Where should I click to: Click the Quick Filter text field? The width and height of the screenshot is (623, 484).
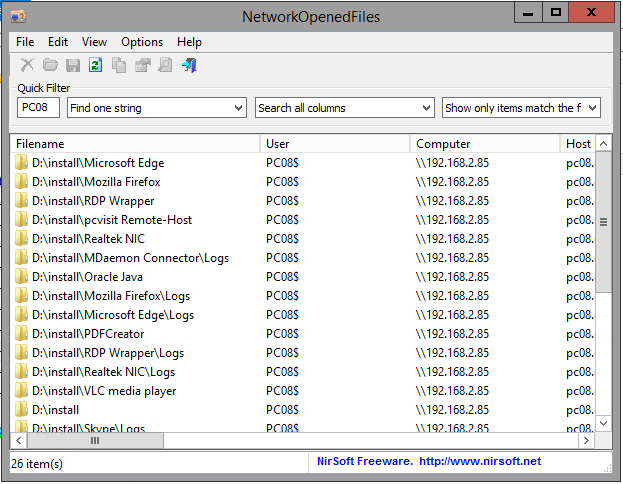tap(38, 108)
